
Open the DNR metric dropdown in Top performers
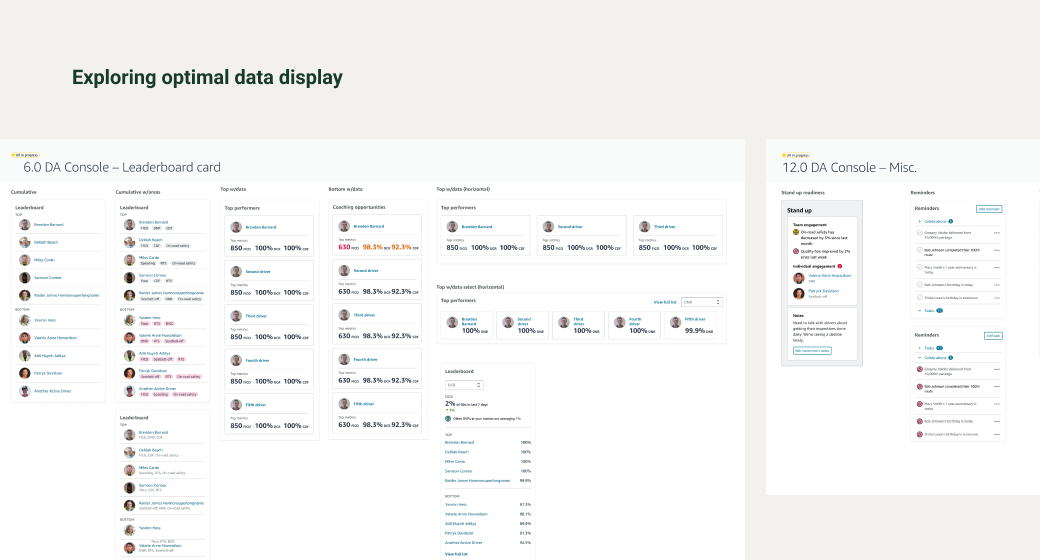click(x=701, y=301)
